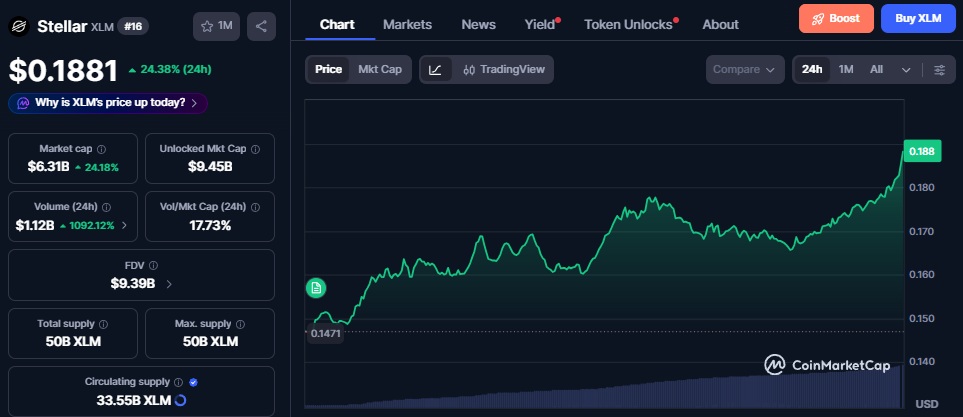This screenshot has width=963, height=417.
Task: Click info icon beside Circulating supply
Action: coord(178,382)
